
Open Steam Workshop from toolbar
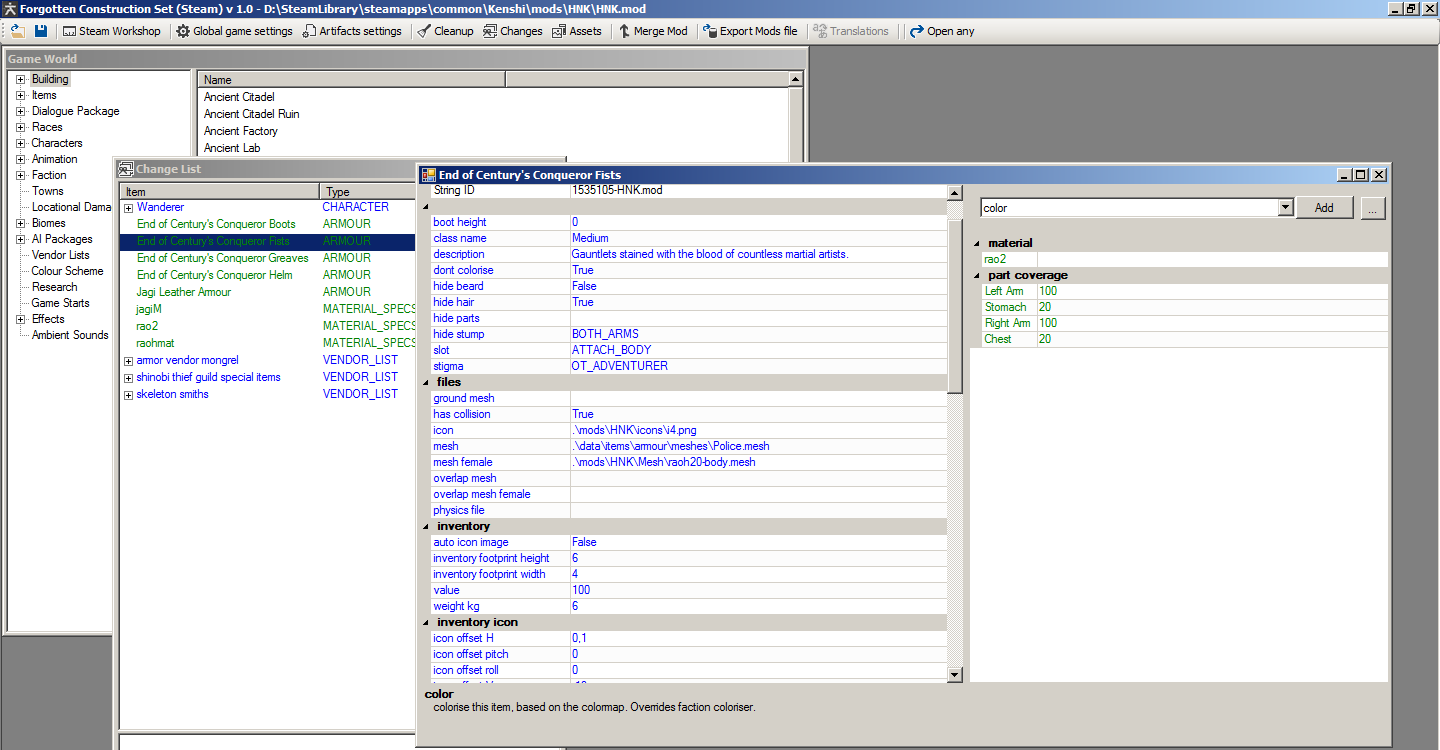(111, 31)
